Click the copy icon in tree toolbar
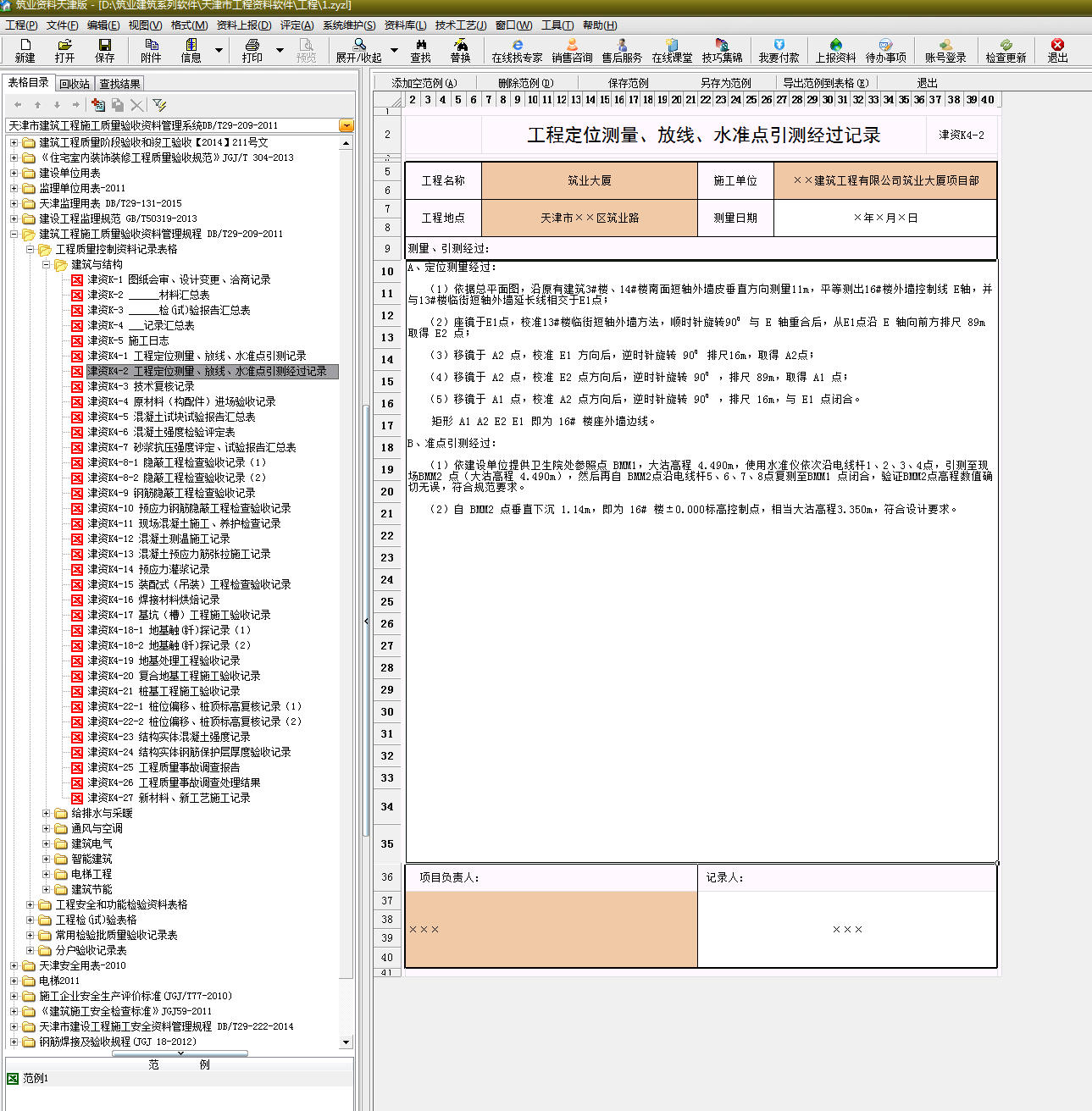 click(118, 105)
